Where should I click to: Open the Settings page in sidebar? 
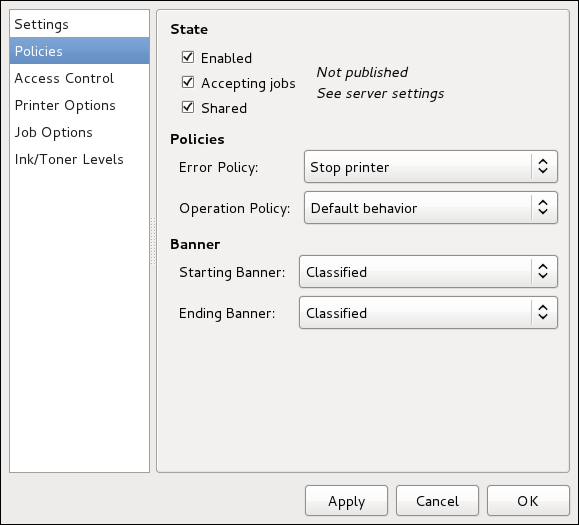[x=79, y=24]
